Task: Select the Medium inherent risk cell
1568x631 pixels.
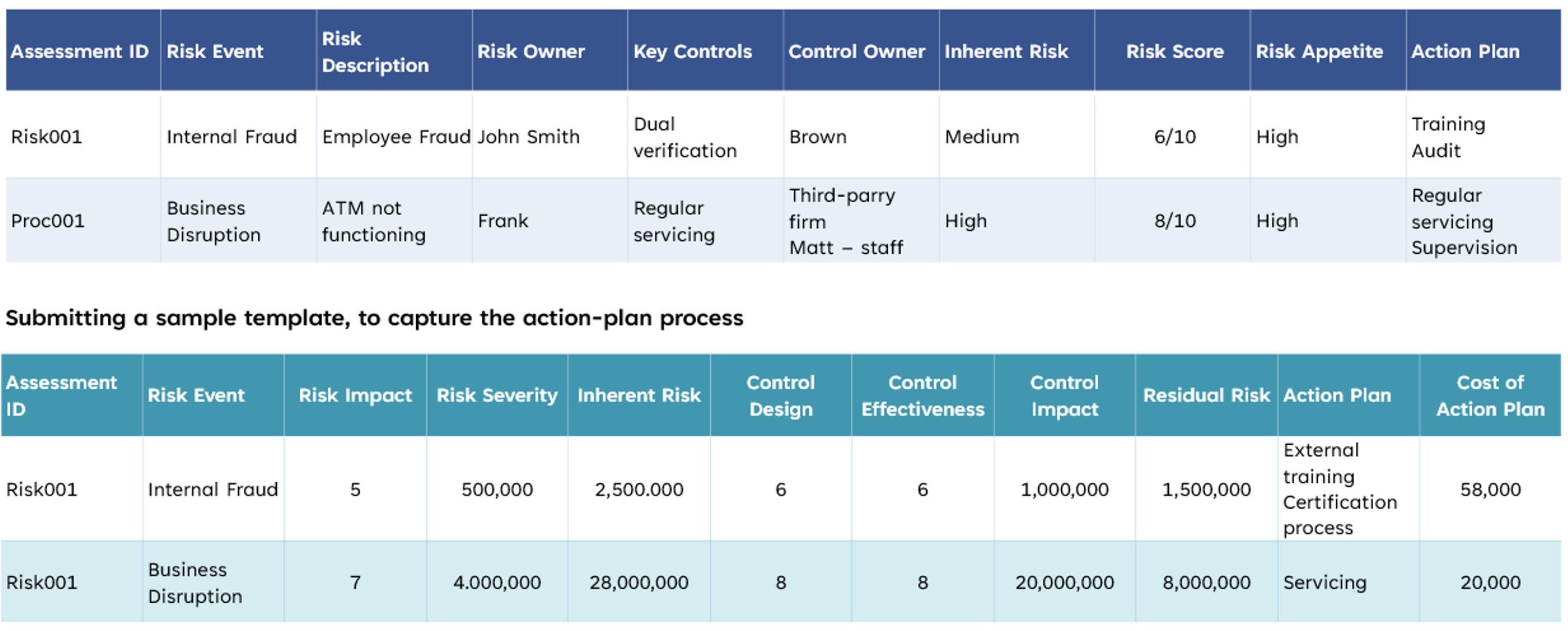Action: [x=981, y=137]
